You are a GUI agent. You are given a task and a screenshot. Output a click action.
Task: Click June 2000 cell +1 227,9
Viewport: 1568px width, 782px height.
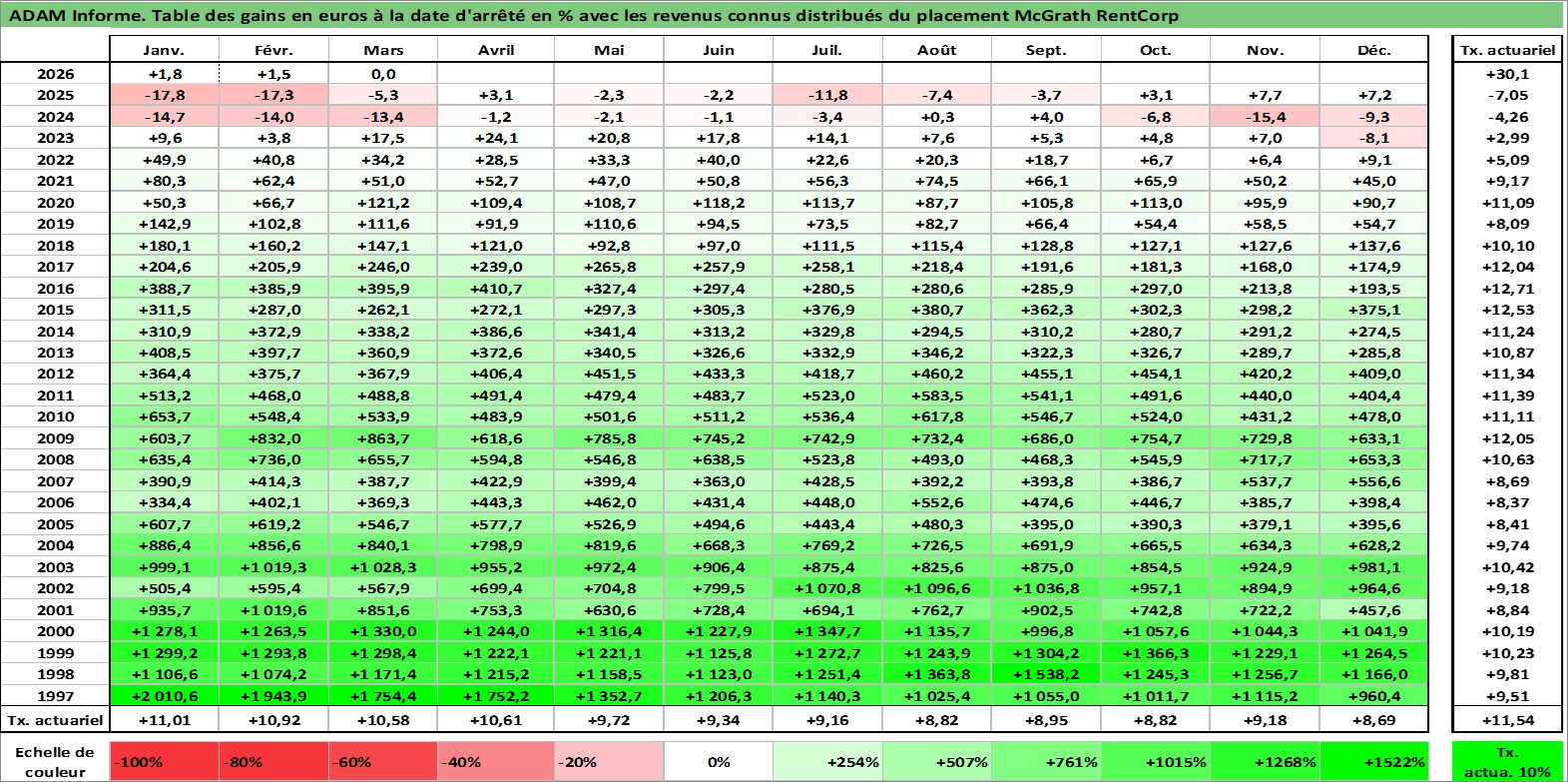(719, 631)
